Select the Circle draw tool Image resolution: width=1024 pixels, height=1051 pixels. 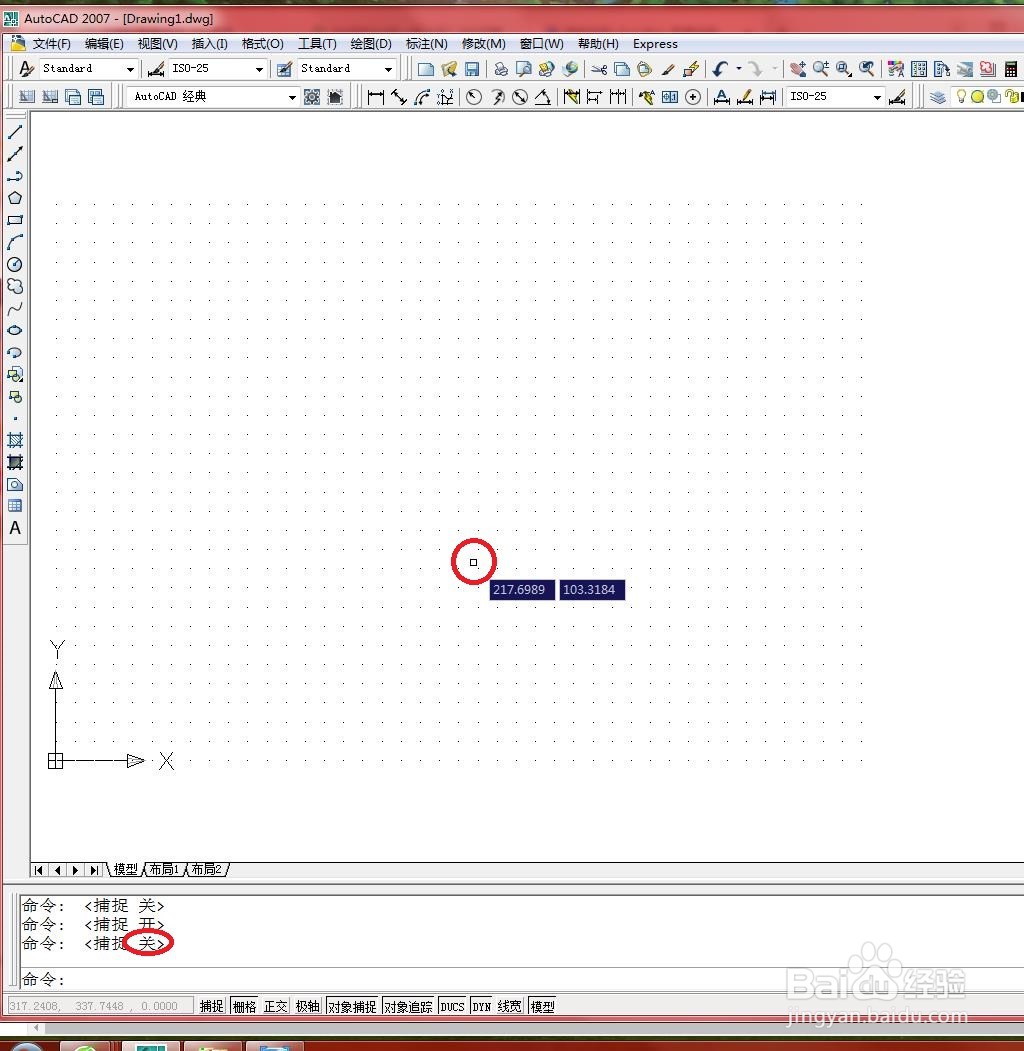[x=15, y=264]
